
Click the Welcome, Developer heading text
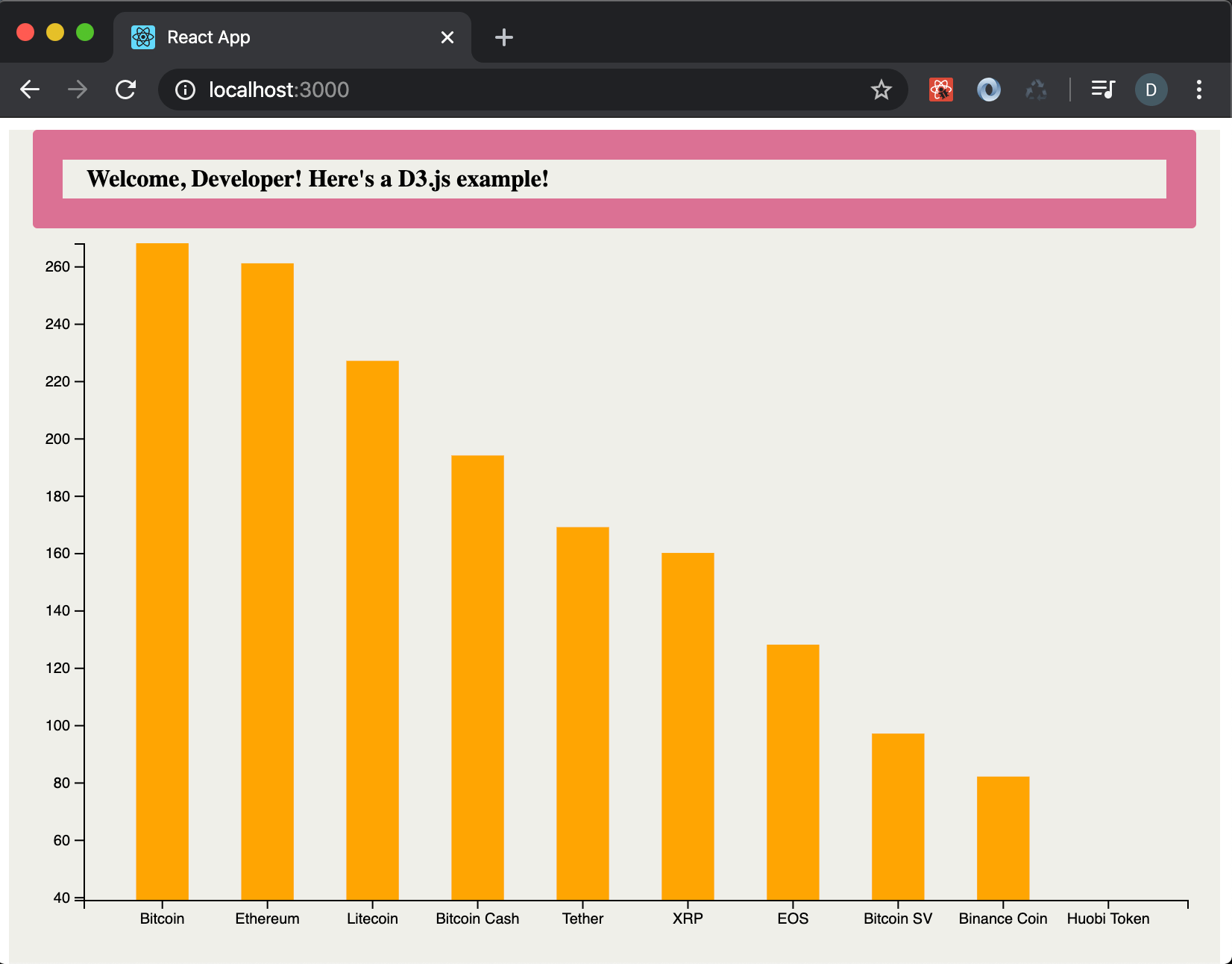[318, 179]
